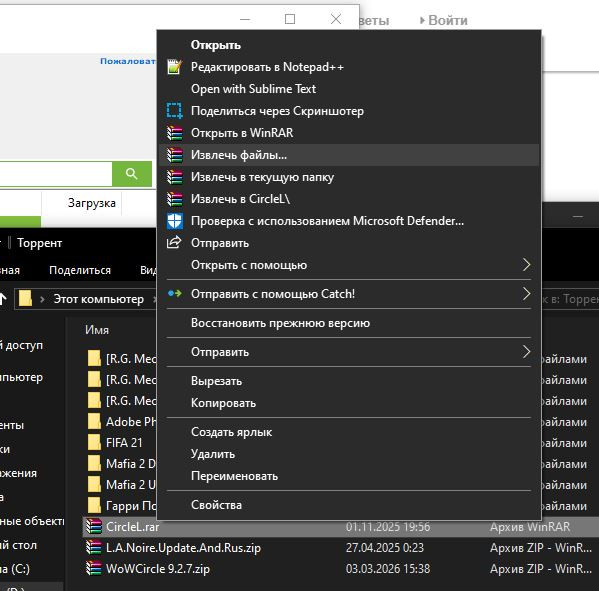Click the green search magnifier button

132,174
